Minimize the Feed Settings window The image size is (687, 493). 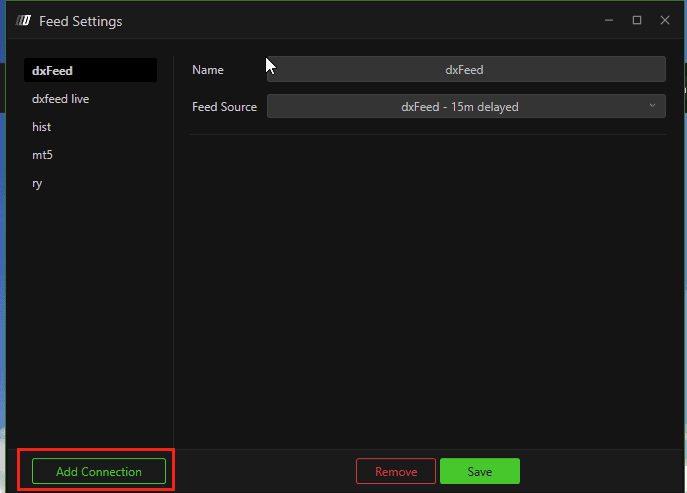pyautogui.click(x=609, y=20)
